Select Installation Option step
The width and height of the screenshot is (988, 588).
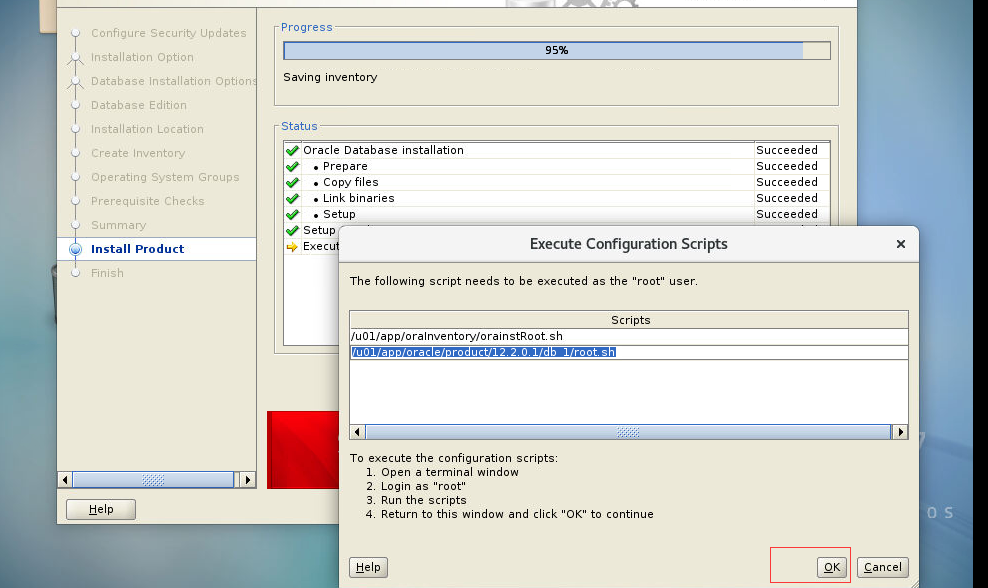(142, 57)
